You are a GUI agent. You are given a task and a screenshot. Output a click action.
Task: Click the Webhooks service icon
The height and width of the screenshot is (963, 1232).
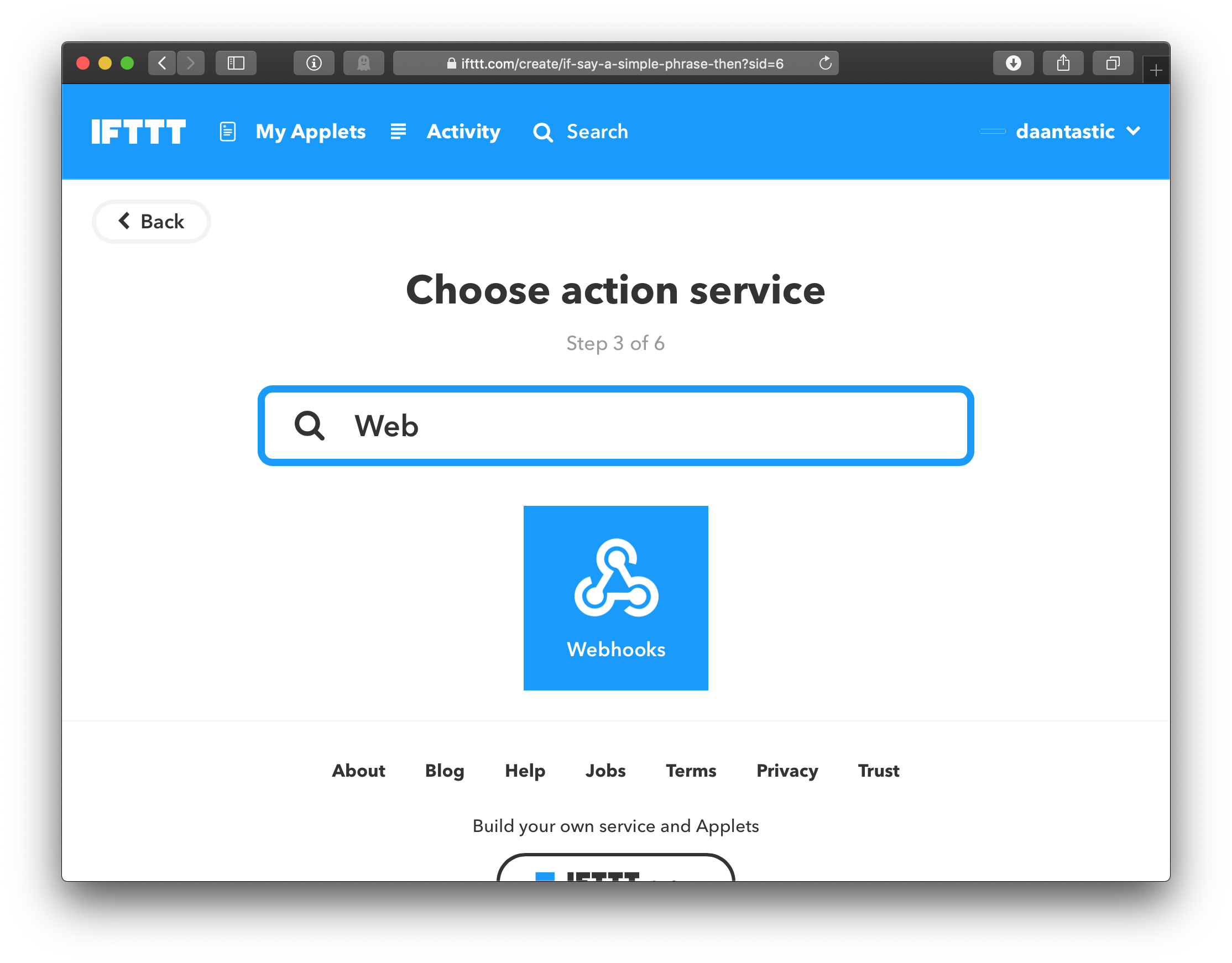(x=615, y=598)
